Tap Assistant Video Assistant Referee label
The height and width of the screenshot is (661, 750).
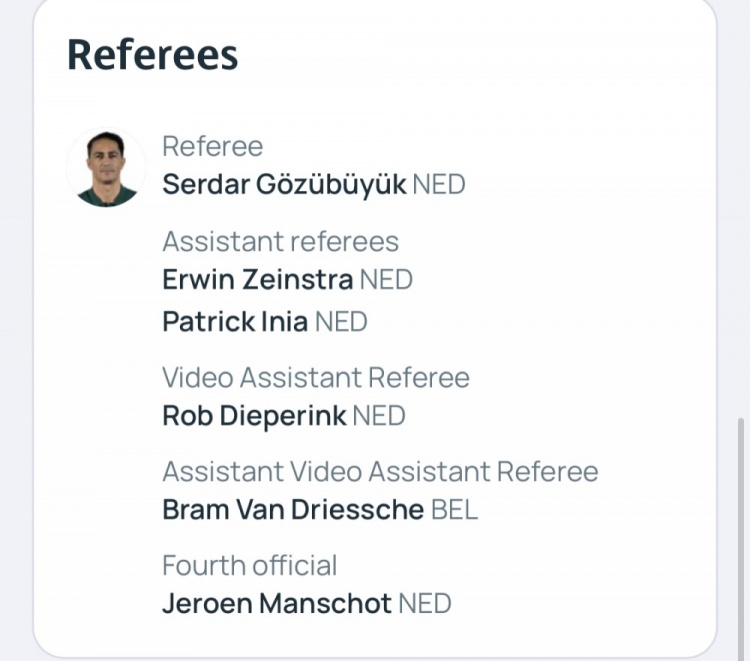380,472
